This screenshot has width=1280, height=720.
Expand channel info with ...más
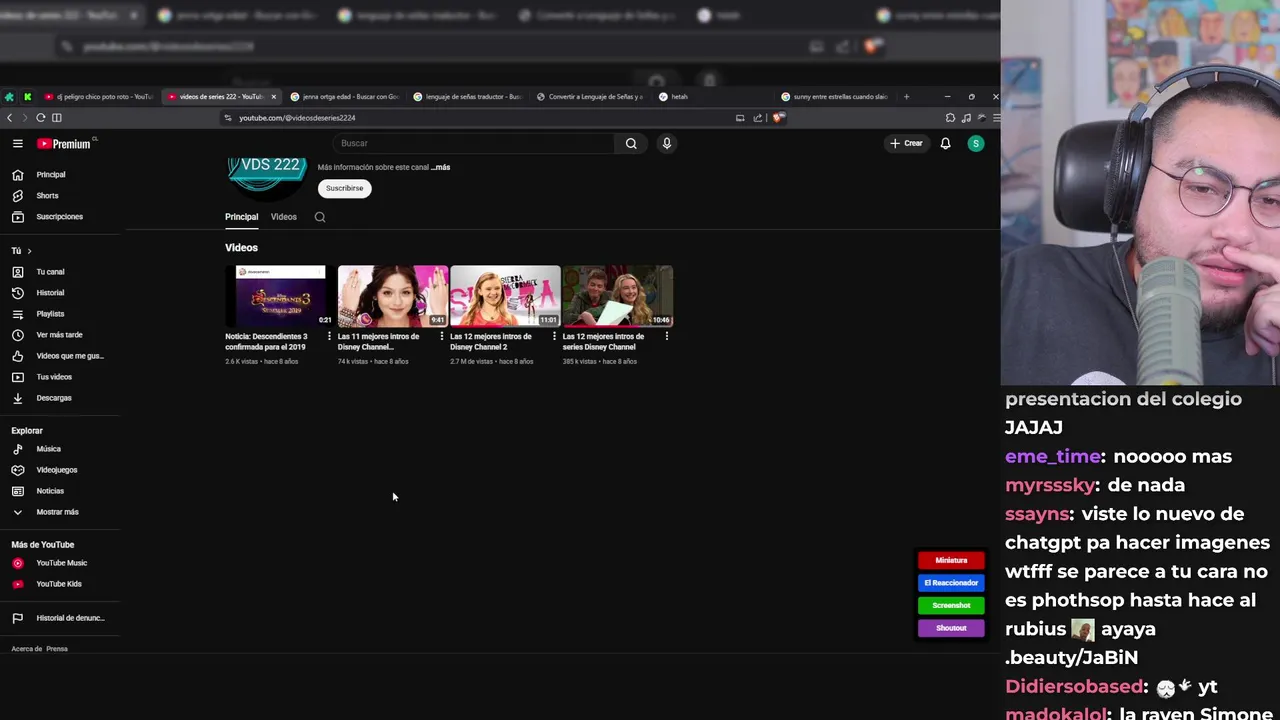[x=440, y=167]
